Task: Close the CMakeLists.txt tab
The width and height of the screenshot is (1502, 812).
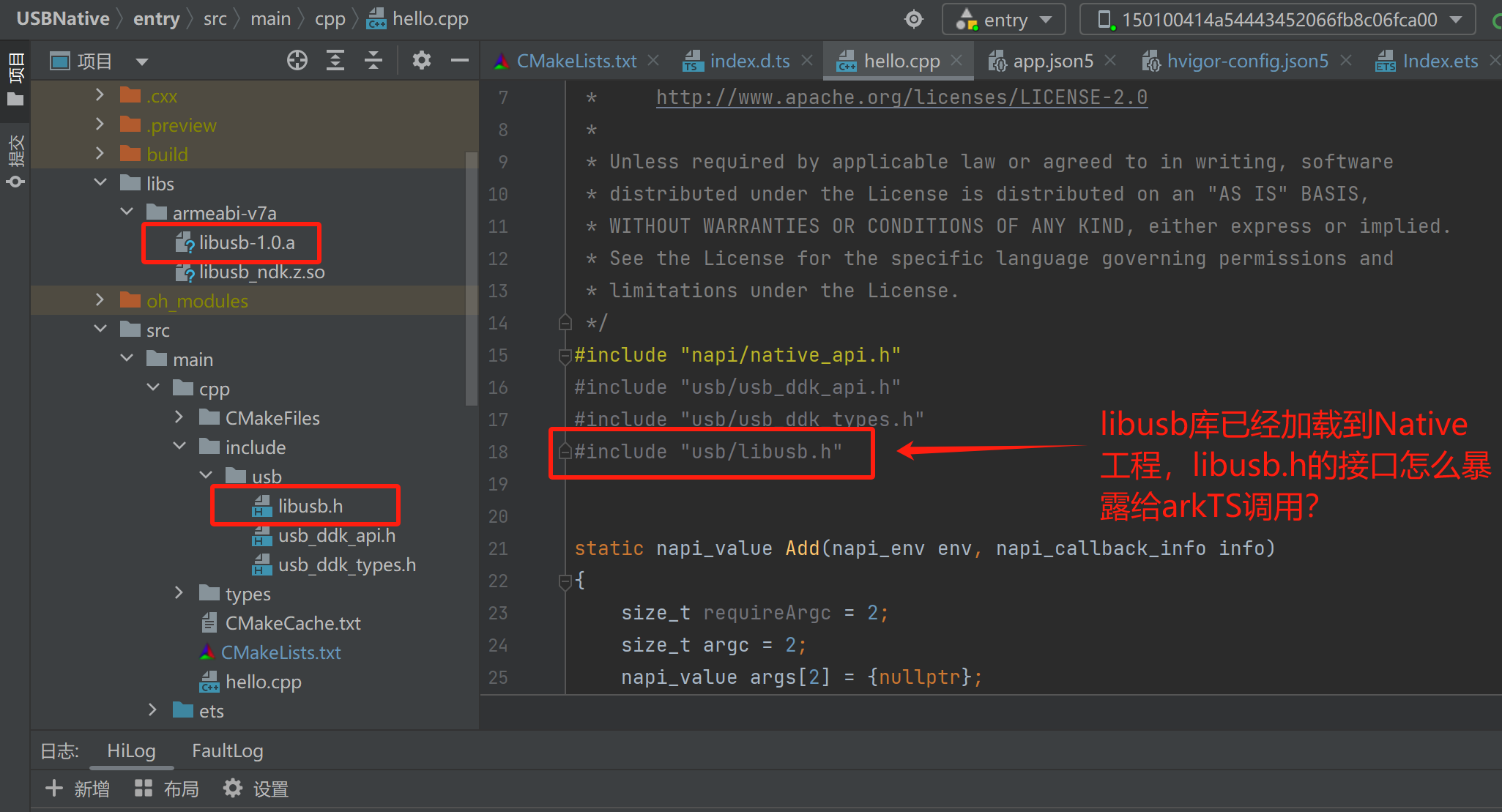Action: [653, 61]
